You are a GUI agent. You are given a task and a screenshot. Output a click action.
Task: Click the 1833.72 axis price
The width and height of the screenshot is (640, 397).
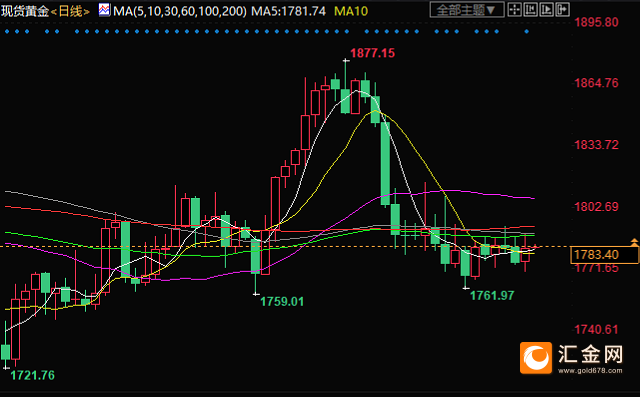tap(596, 145)
